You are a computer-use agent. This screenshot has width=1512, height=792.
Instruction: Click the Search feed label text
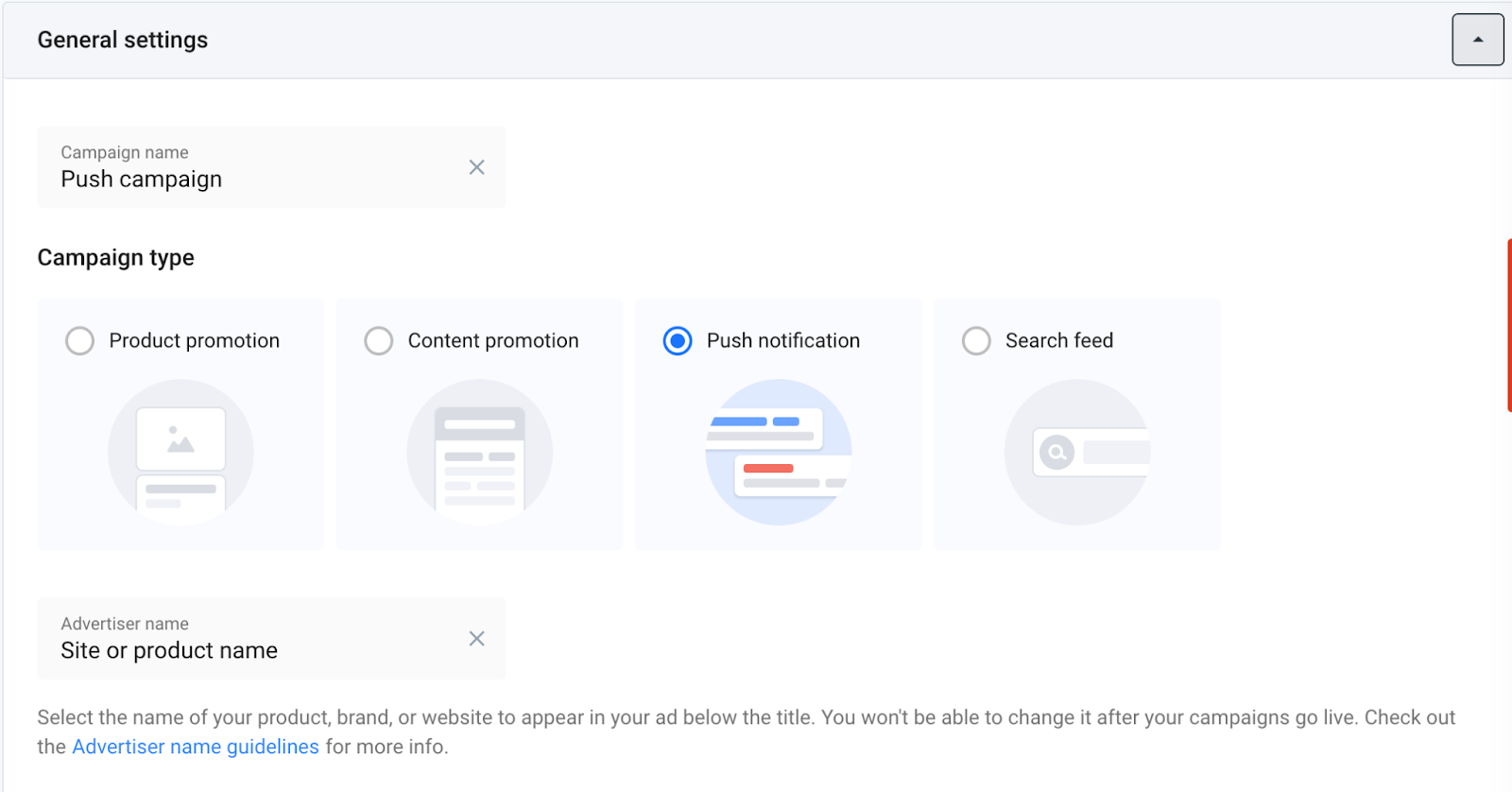pos(1058,341)
